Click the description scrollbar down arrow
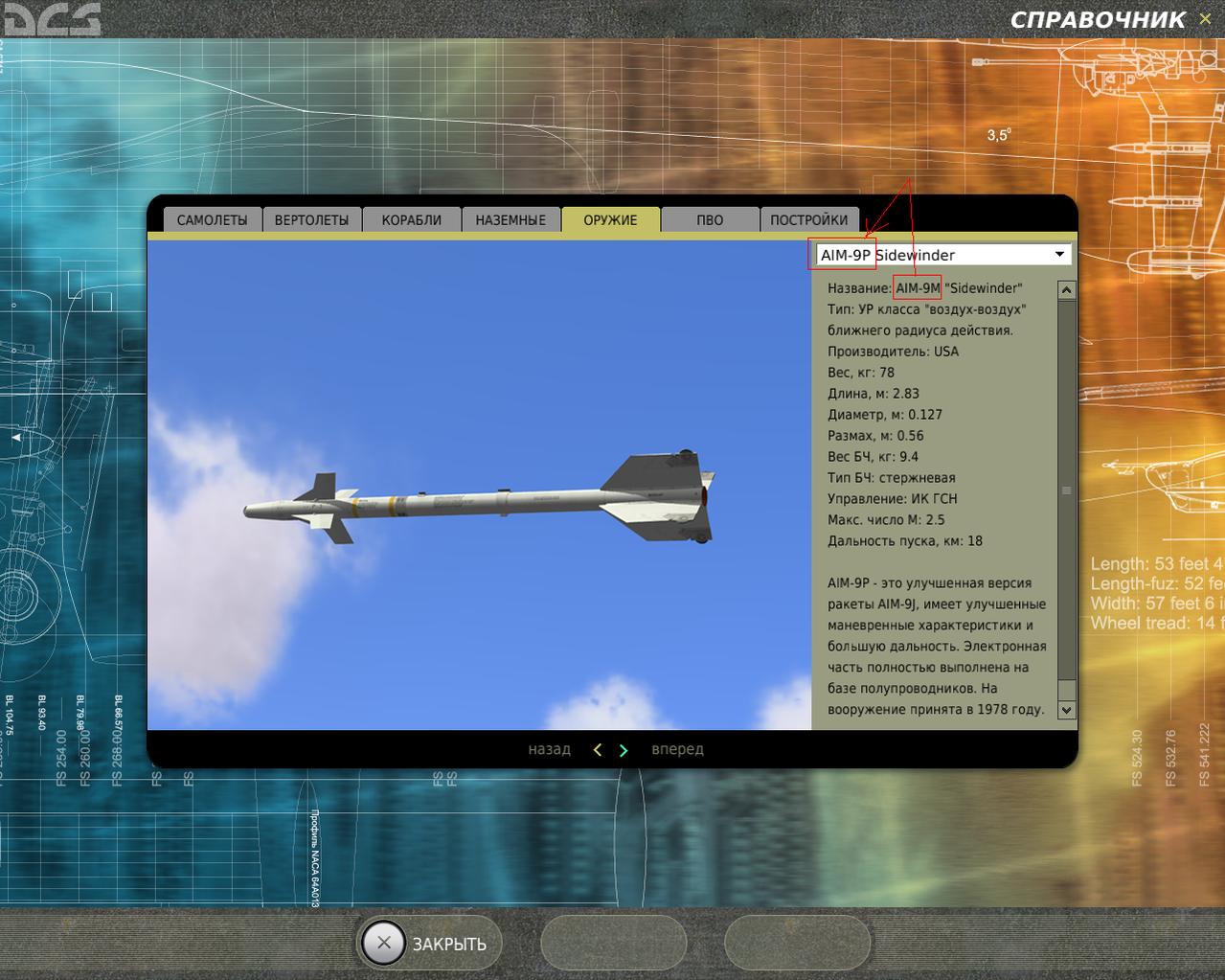The width and height of the screenshot is (1225, 980). 1067,710
